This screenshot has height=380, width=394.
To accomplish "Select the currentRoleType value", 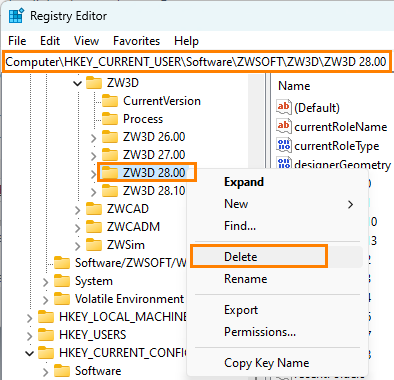I will click(x=337, y=146).
